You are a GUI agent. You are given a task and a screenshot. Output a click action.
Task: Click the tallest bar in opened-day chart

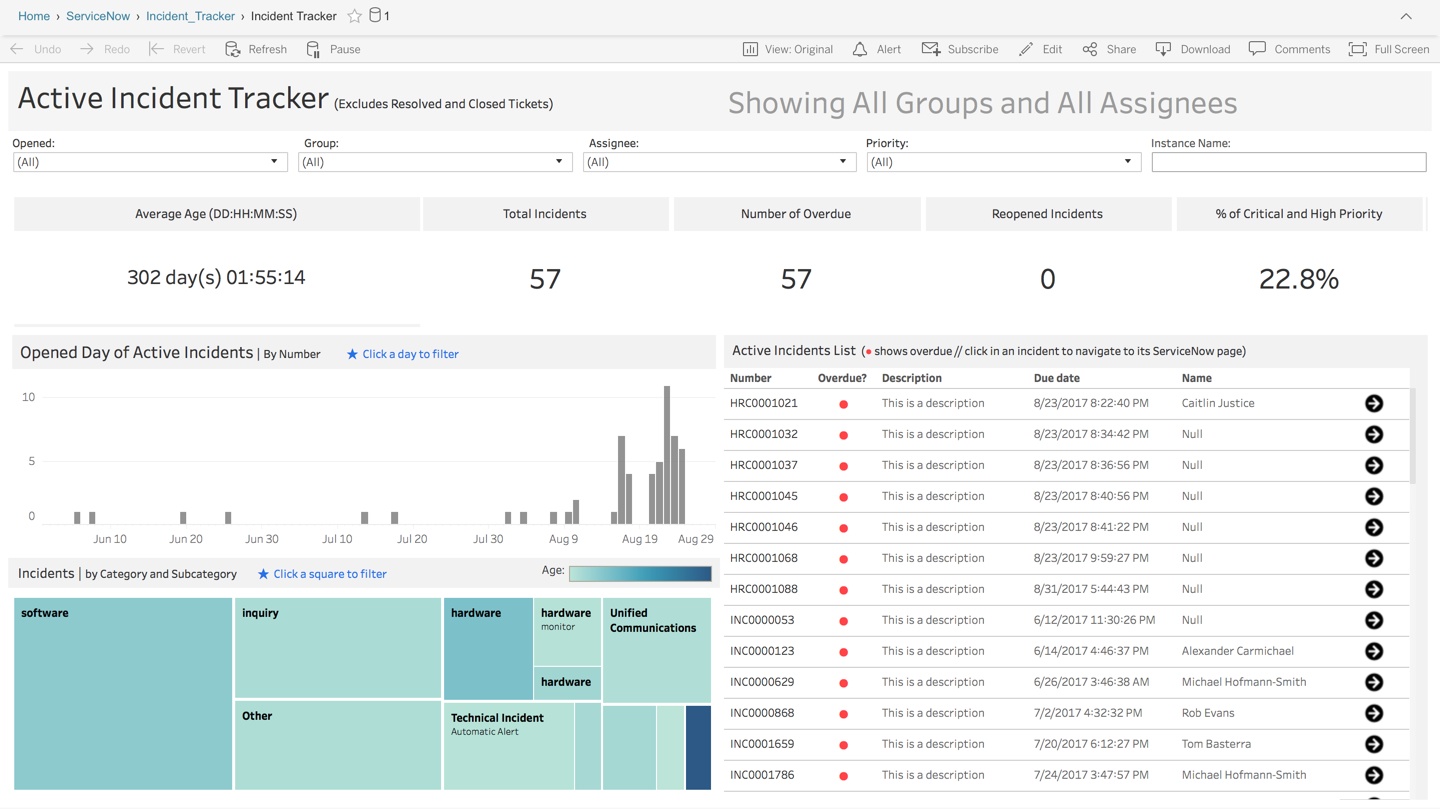coord(667,455)
